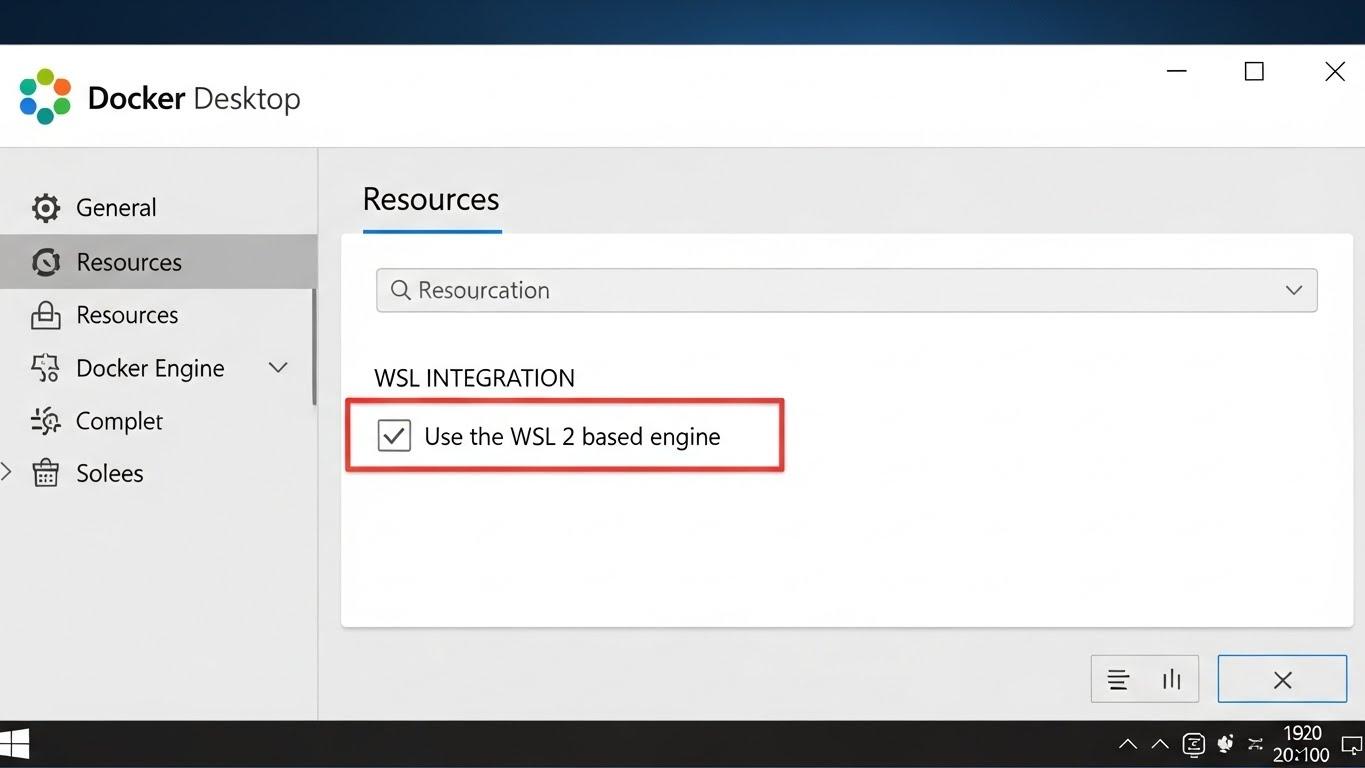Click the Docker Desktop whale logo
The image size is (1365, 768).
point(44,95)
